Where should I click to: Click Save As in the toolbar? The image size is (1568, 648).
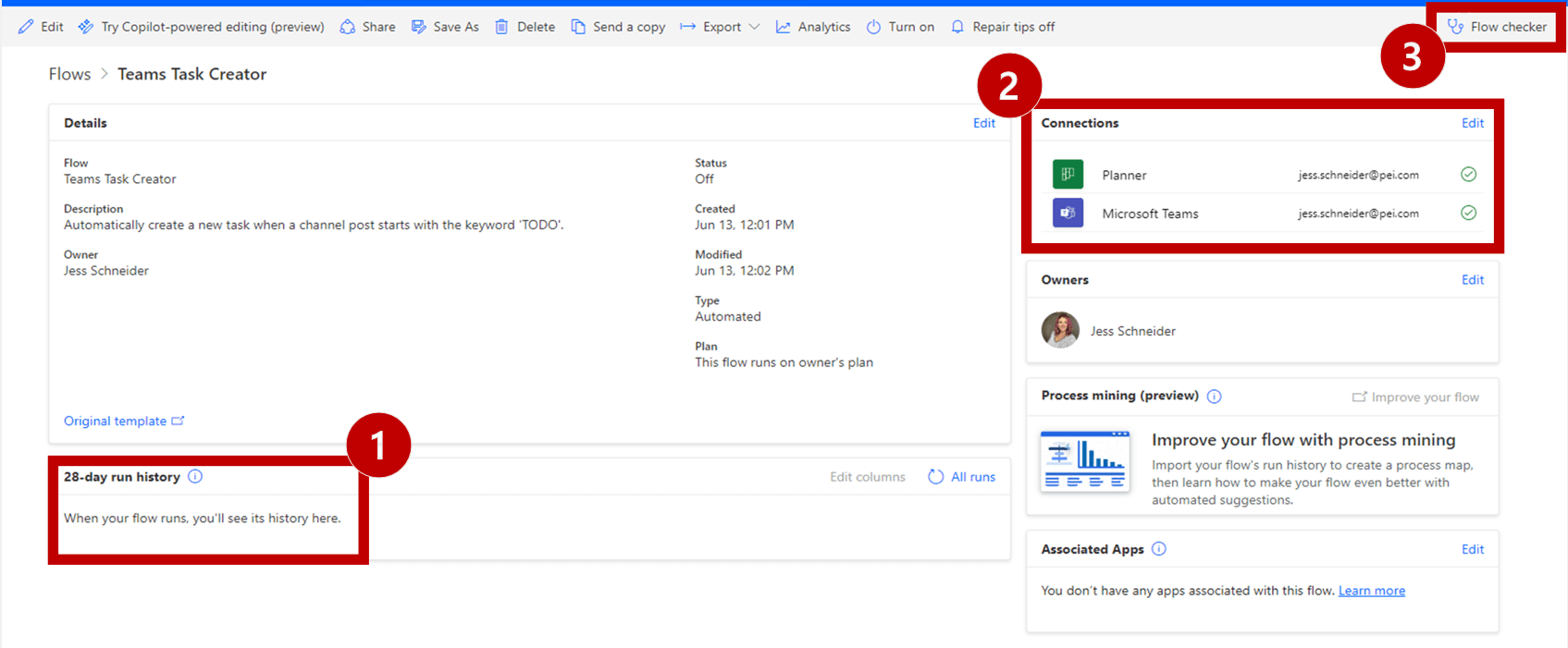click(445, 27)
